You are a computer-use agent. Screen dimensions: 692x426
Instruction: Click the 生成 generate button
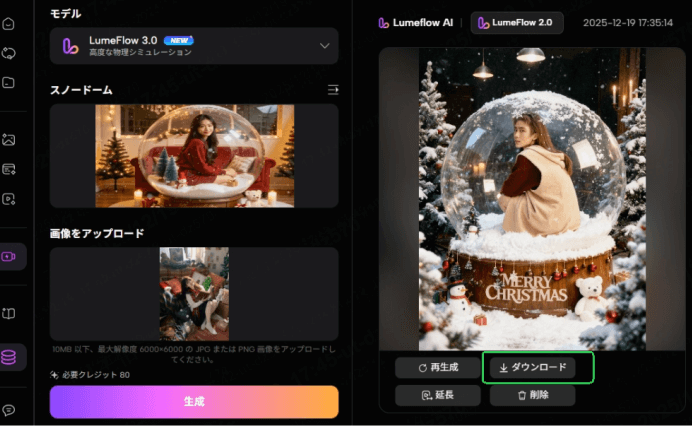click(x=194, y=402)
